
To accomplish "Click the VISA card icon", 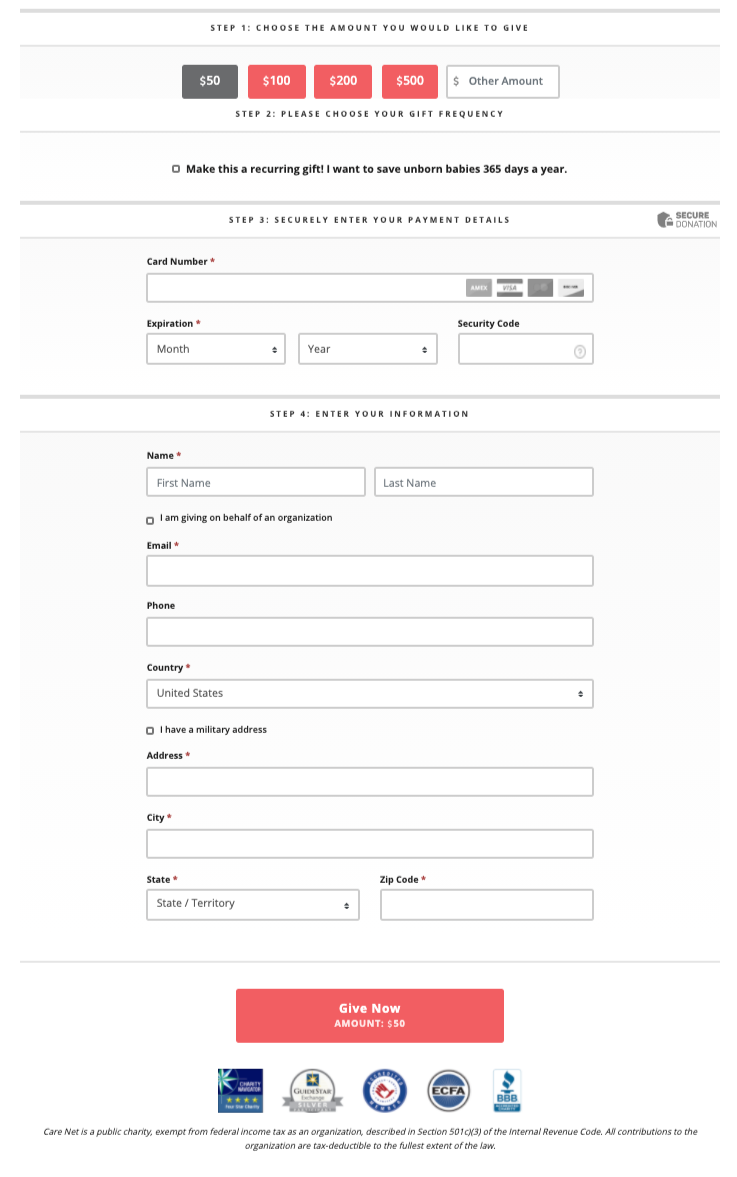I will [510, 288].
